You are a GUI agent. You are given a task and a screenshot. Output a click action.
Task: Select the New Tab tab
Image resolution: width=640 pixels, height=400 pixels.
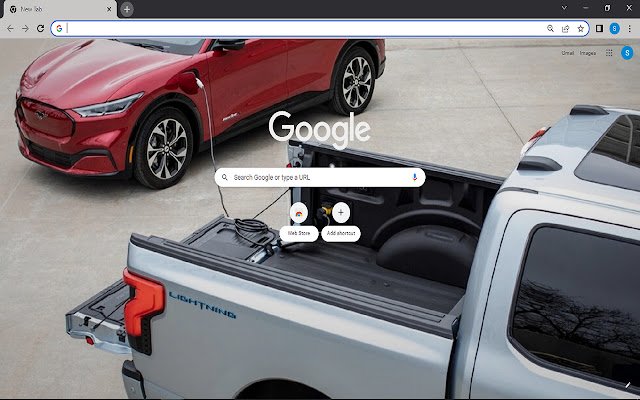pyautogui.click(x=60, y=9)
